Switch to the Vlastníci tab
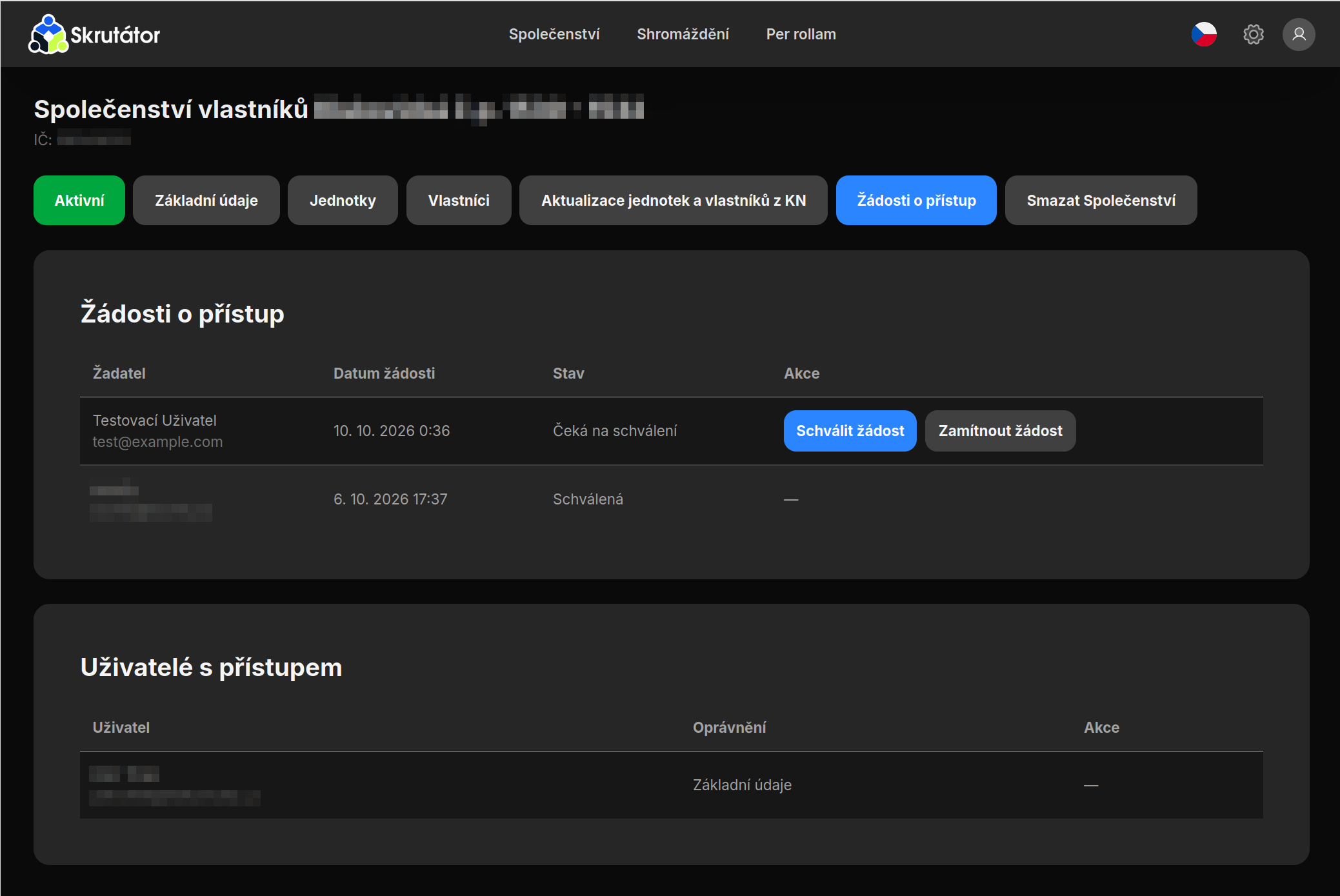The image size is (1340, 896). click(459, 201)
